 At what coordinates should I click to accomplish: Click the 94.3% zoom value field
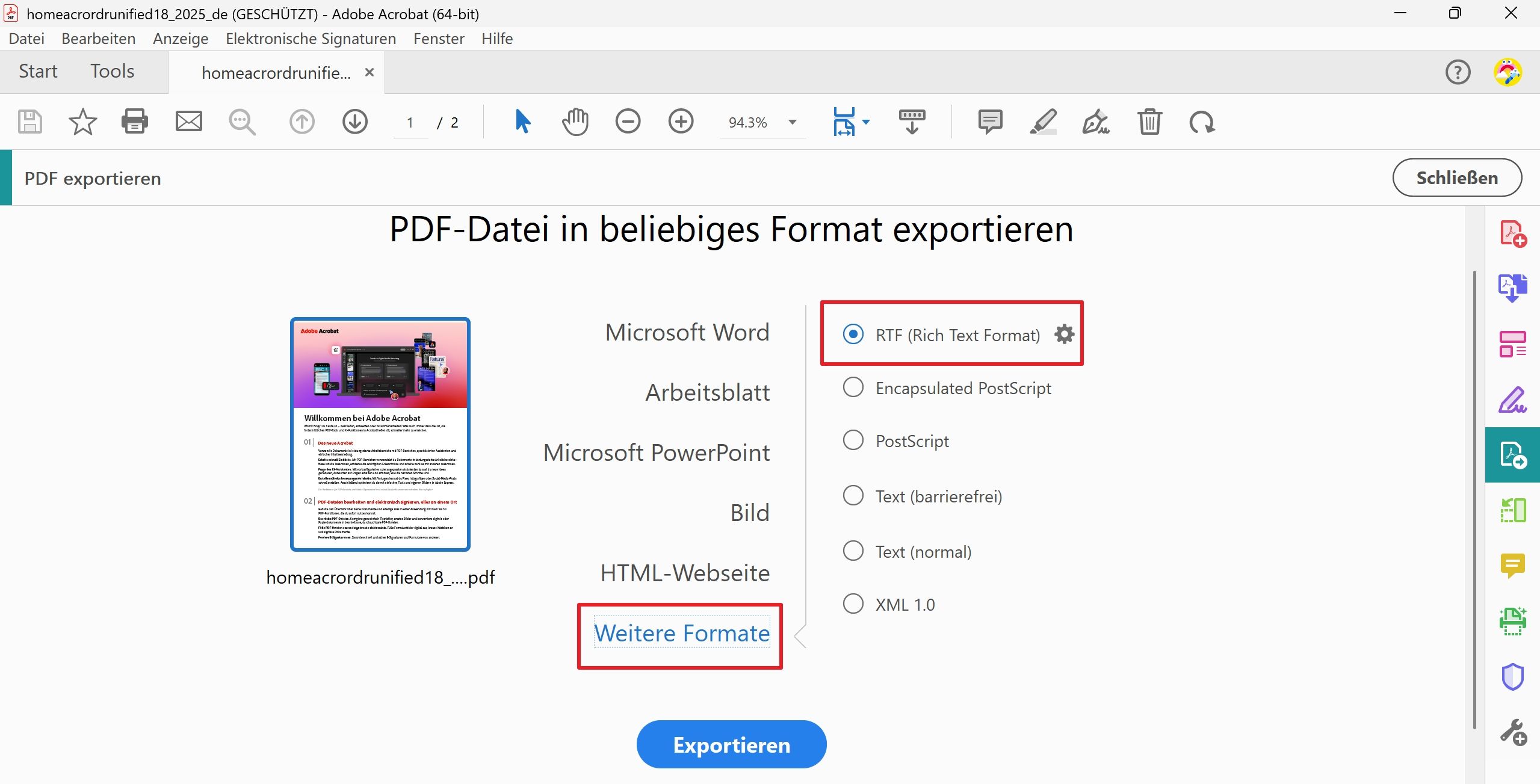748,123
